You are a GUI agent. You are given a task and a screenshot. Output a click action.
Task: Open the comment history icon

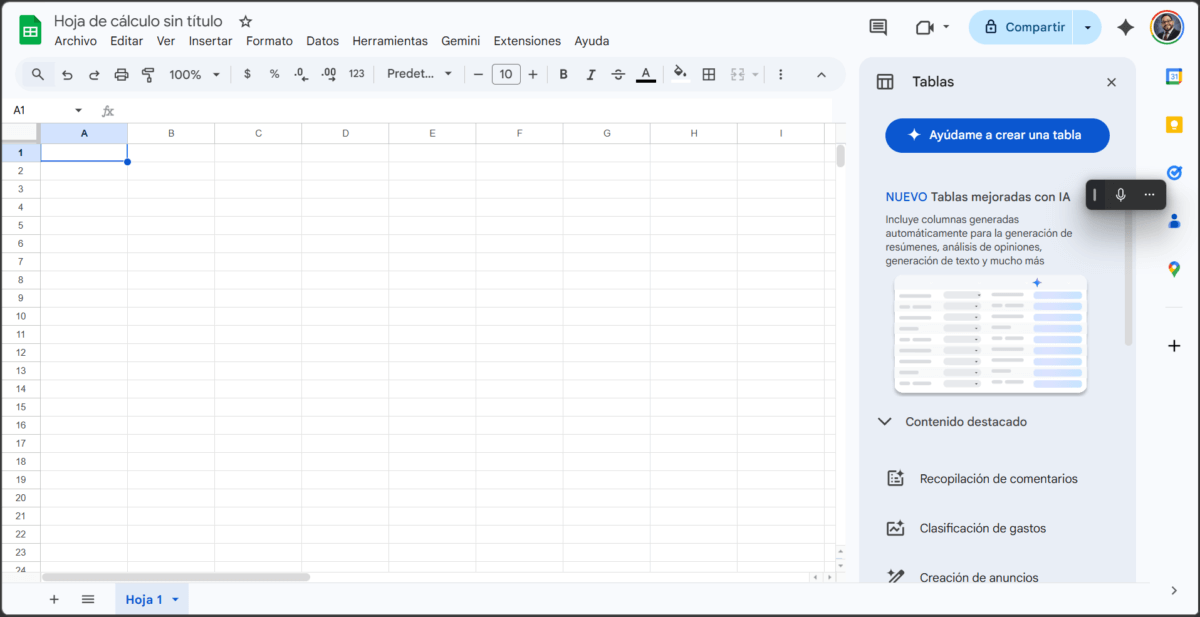coord(878,27)
